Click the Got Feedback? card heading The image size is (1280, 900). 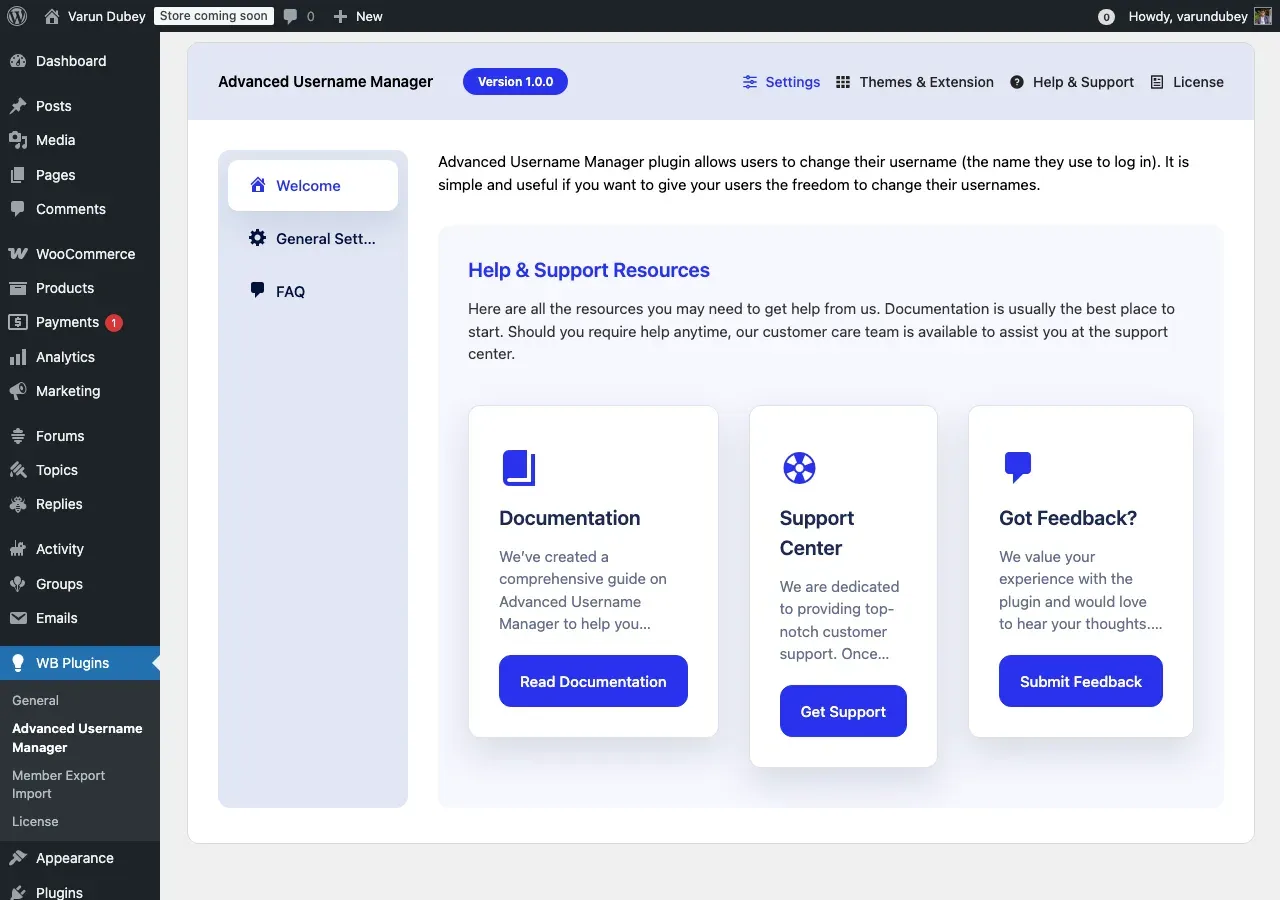pyautogui.click(x=1068, y=518)
